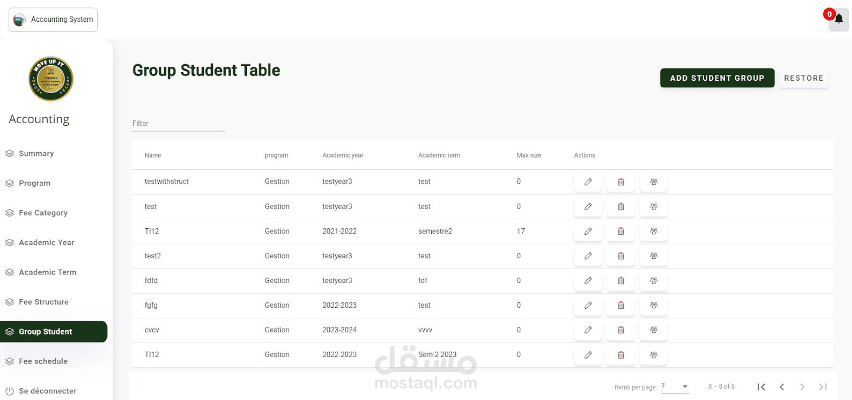Click the Actions column header

(585, 155)
